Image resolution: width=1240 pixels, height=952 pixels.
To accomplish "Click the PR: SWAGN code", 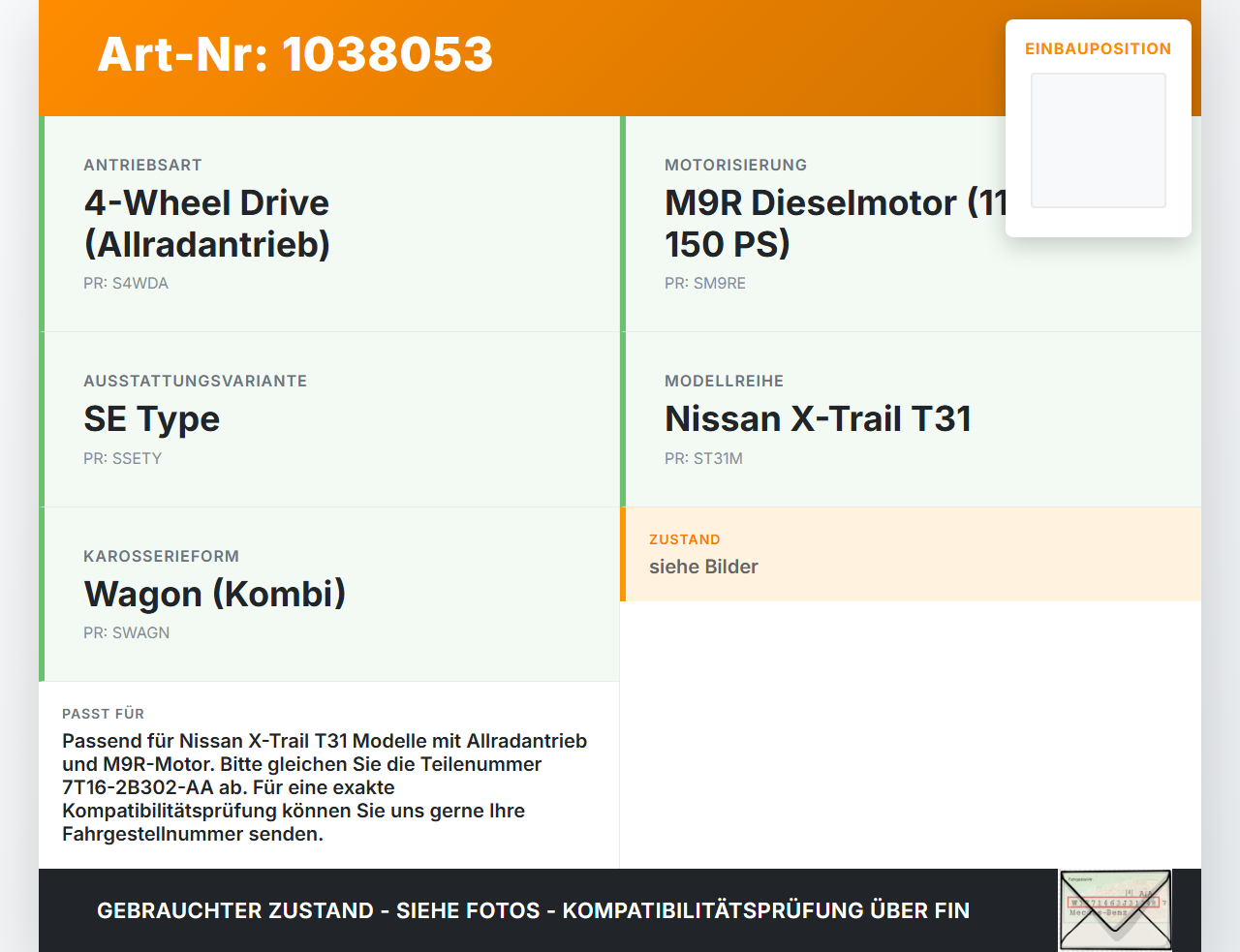I will pos(127,633).
